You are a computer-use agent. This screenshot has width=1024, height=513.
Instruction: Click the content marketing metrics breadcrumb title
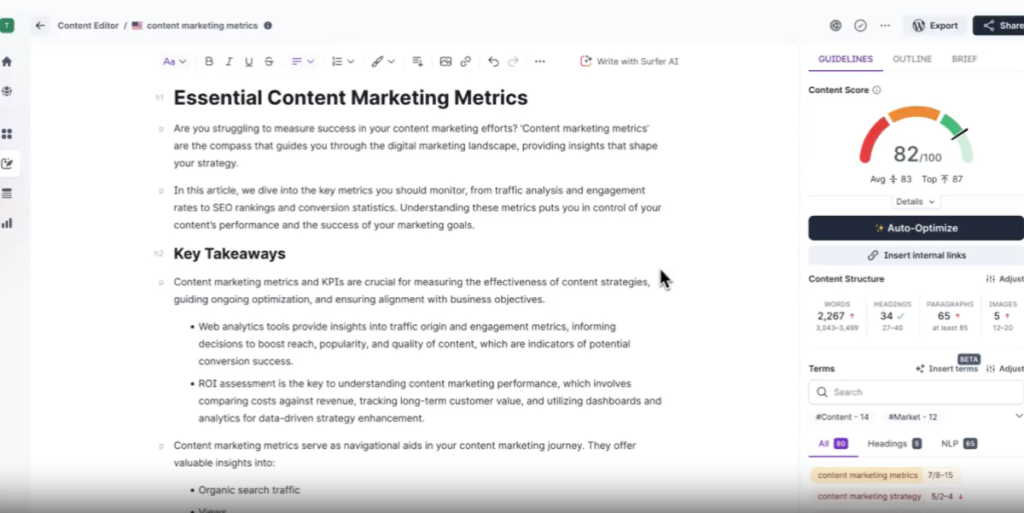tap(202, 25)
